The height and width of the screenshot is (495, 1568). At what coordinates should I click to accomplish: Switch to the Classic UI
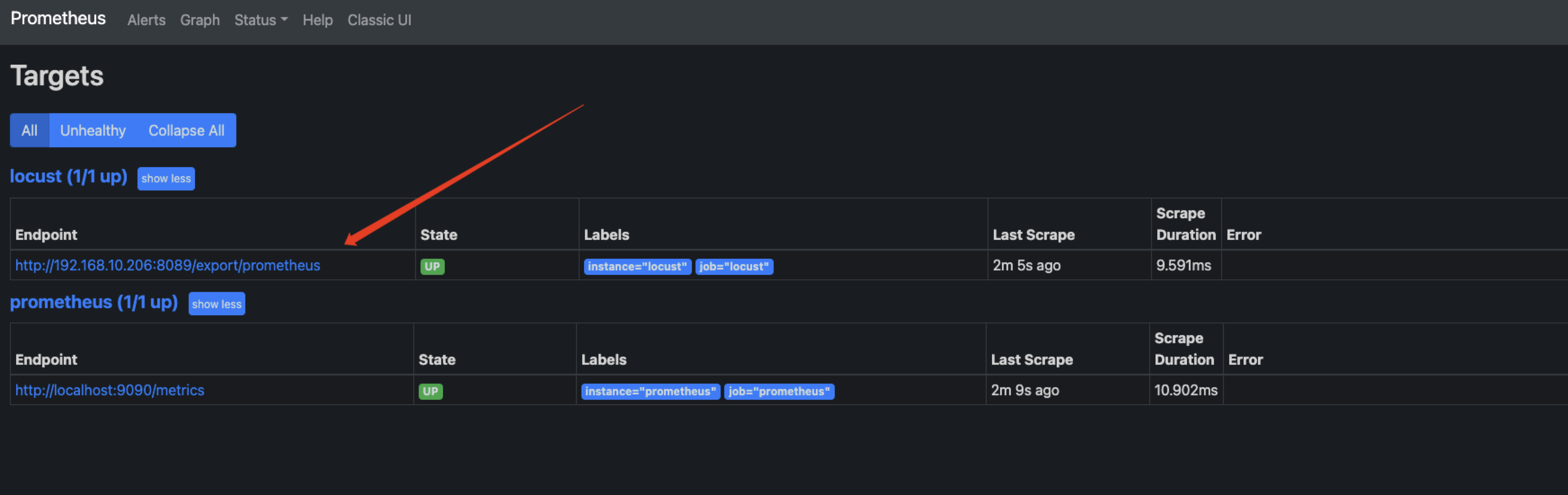point(379,20)
